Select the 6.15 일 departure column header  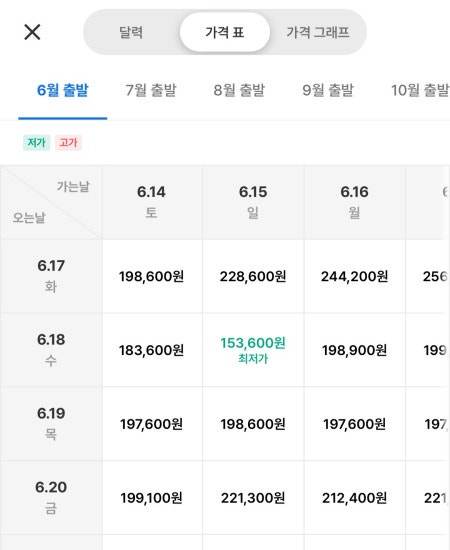pyautogui.click(x=253, y=202)
